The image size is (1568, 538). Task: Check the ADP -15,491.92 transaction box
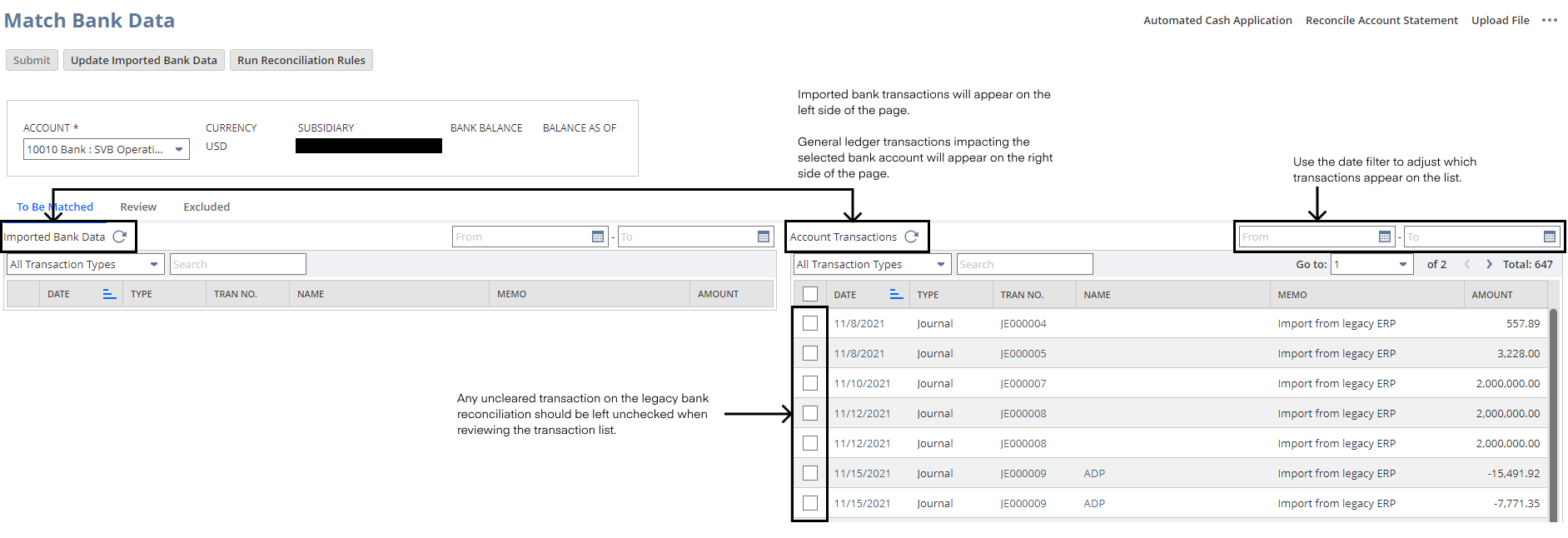810,473
